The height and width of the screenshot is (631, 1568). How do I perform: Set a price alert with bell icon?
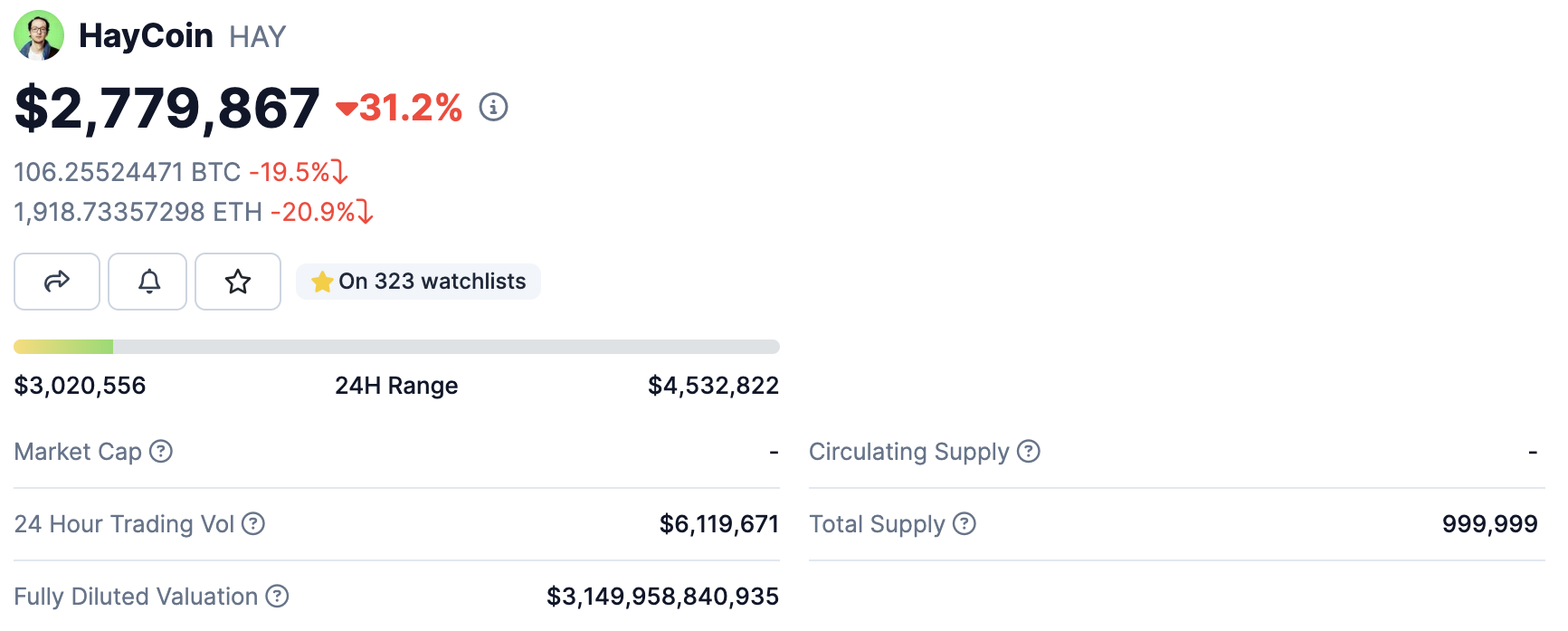pyautogui.click(x=147, y=282)
